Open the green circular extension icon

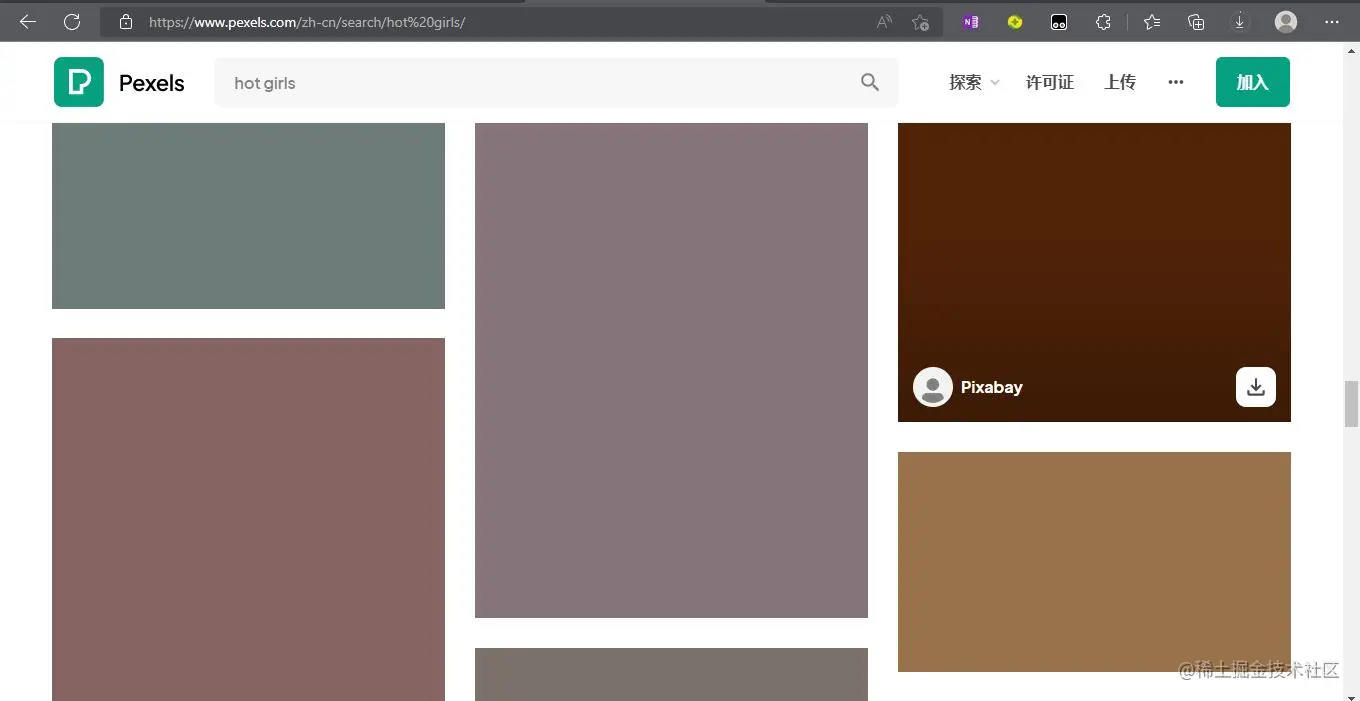[x=1015, y=22]
